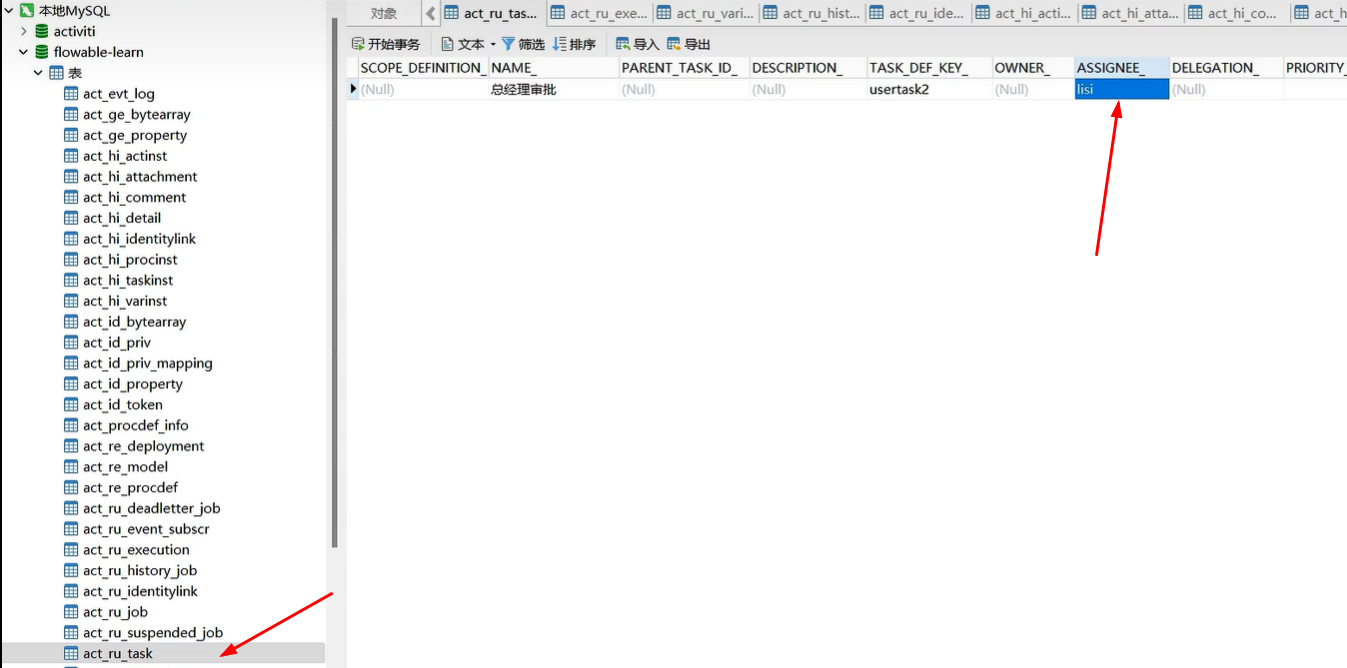The width and height of the screenshot is (1347, 668).
Task: Click the 本地MySQL connection icon
Action: pos(27,10)
